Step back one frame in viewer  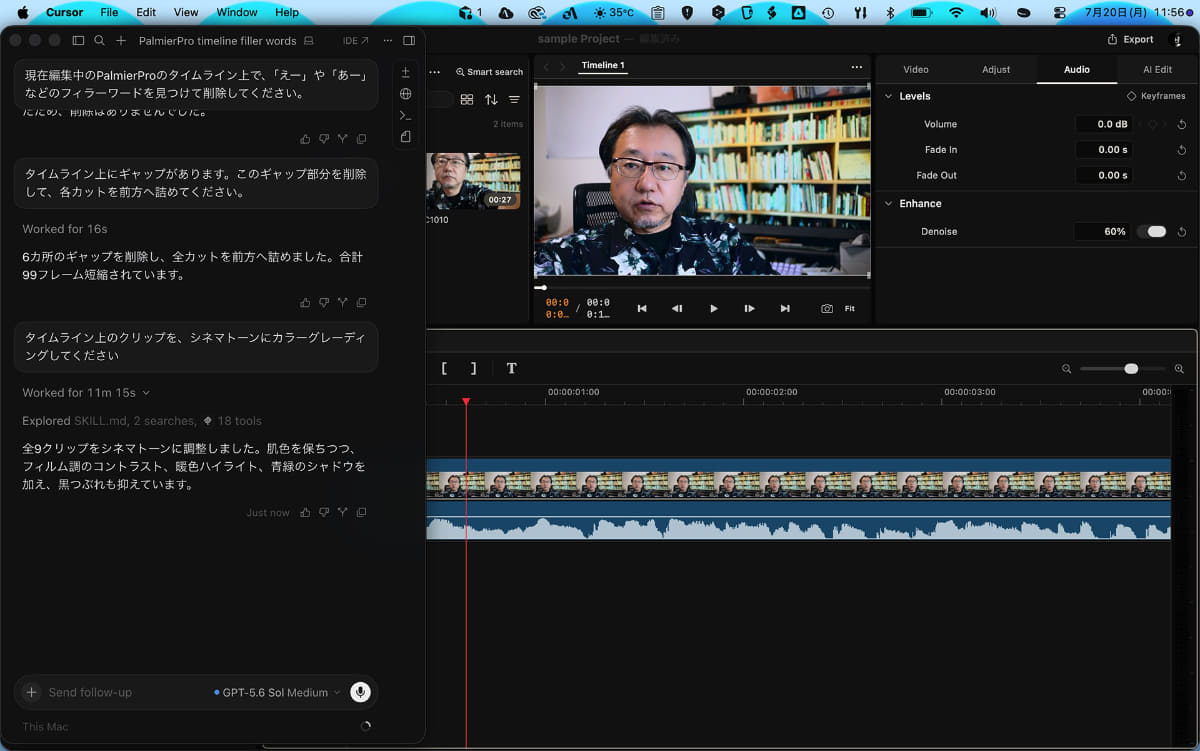tap(677, 309)
